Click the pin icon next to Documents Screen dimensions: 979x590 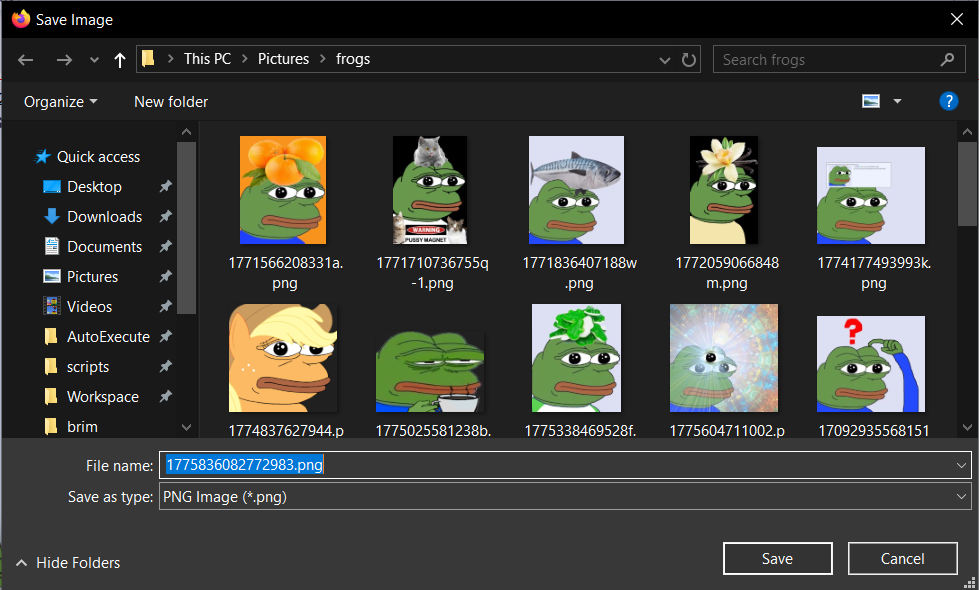click(165, 247)
